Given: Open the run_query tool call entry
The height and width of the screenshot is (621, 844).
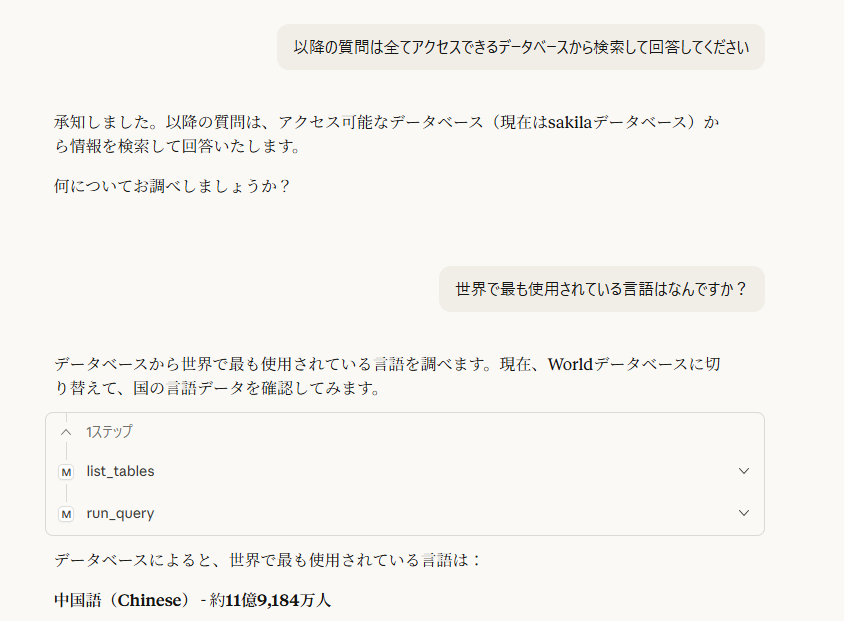Looking at the screenshot, I should point(121,513).
